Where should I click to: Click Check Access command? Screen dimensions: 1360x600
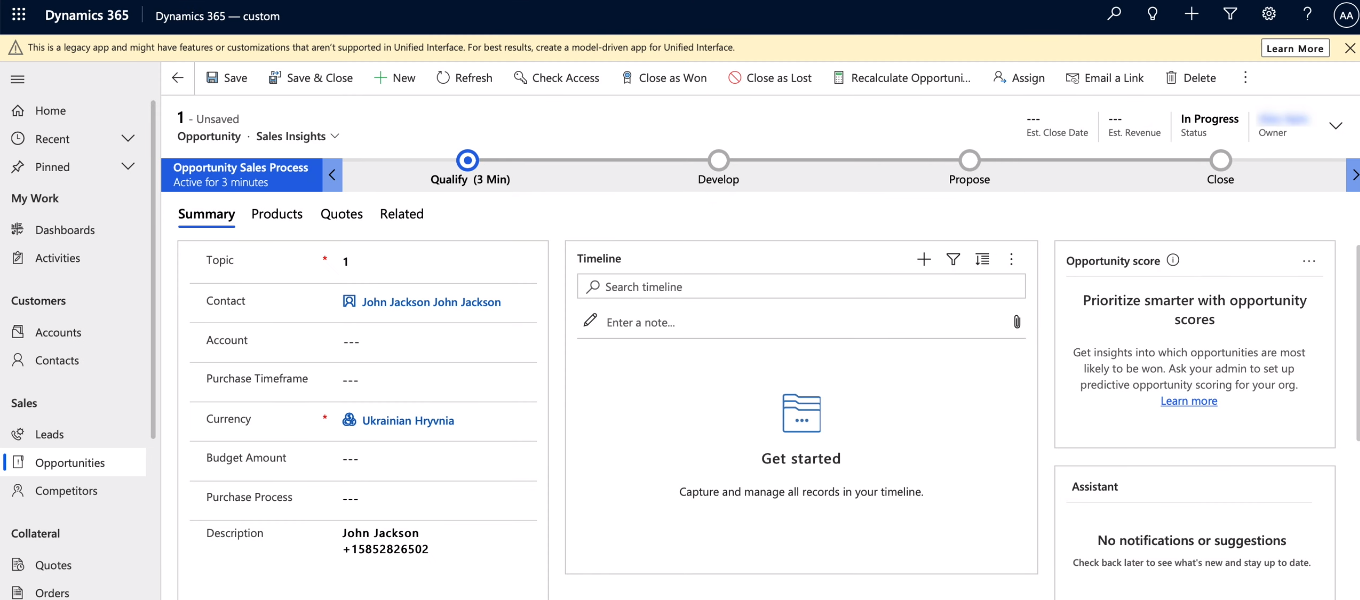tap(557, 78)
